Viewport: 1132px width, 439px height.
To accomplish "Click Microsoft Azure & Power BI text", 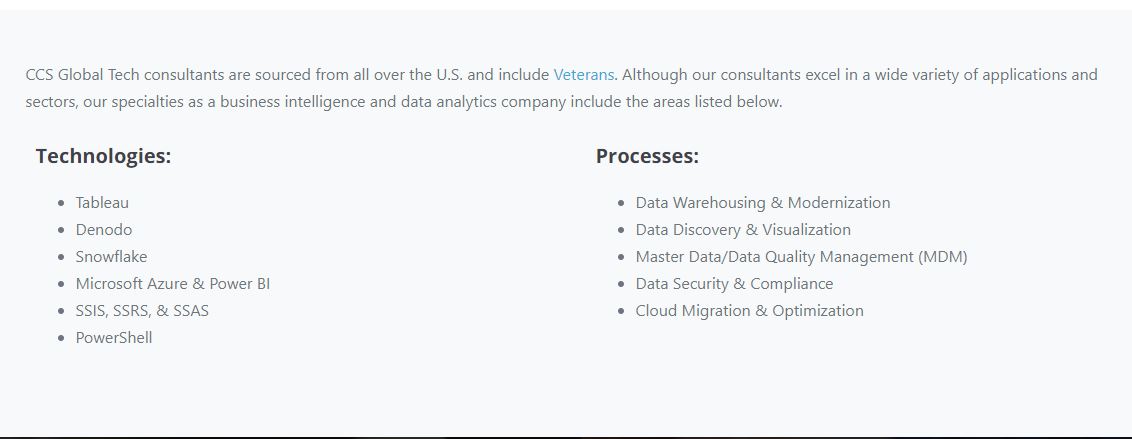I will pyautogui.click(x=173, y=284).
